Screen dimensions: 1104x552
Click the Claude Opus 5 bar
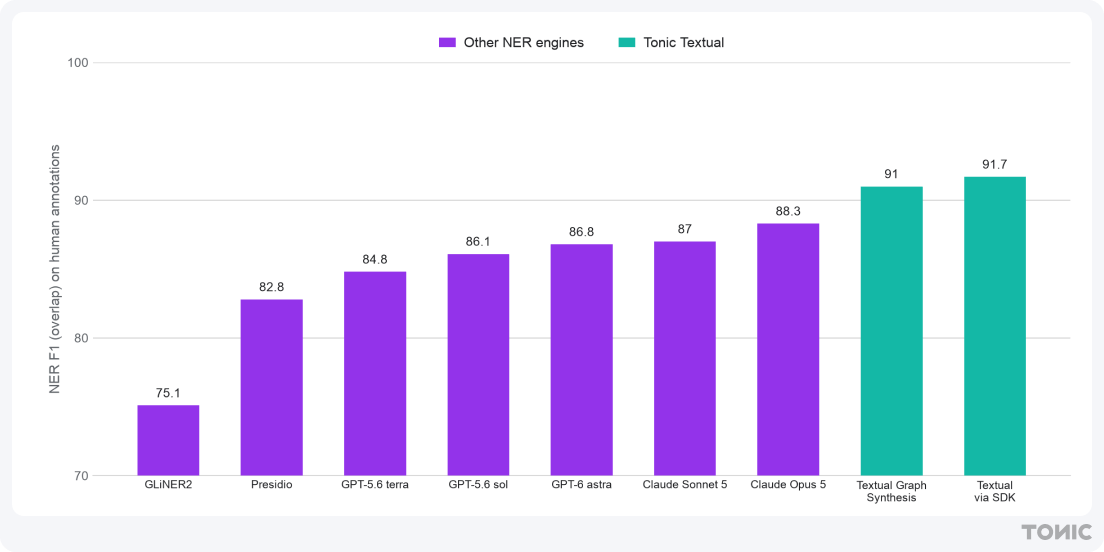[x=788, y=350]
